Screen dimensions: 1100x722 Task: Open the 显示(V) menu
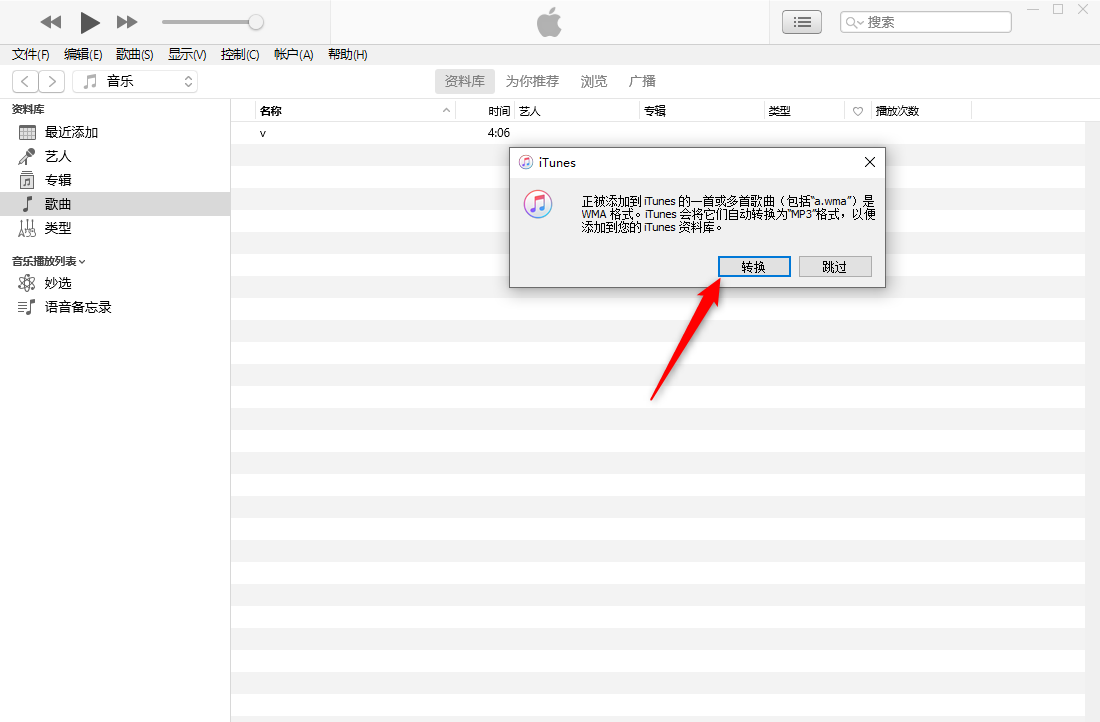(187, 55)
